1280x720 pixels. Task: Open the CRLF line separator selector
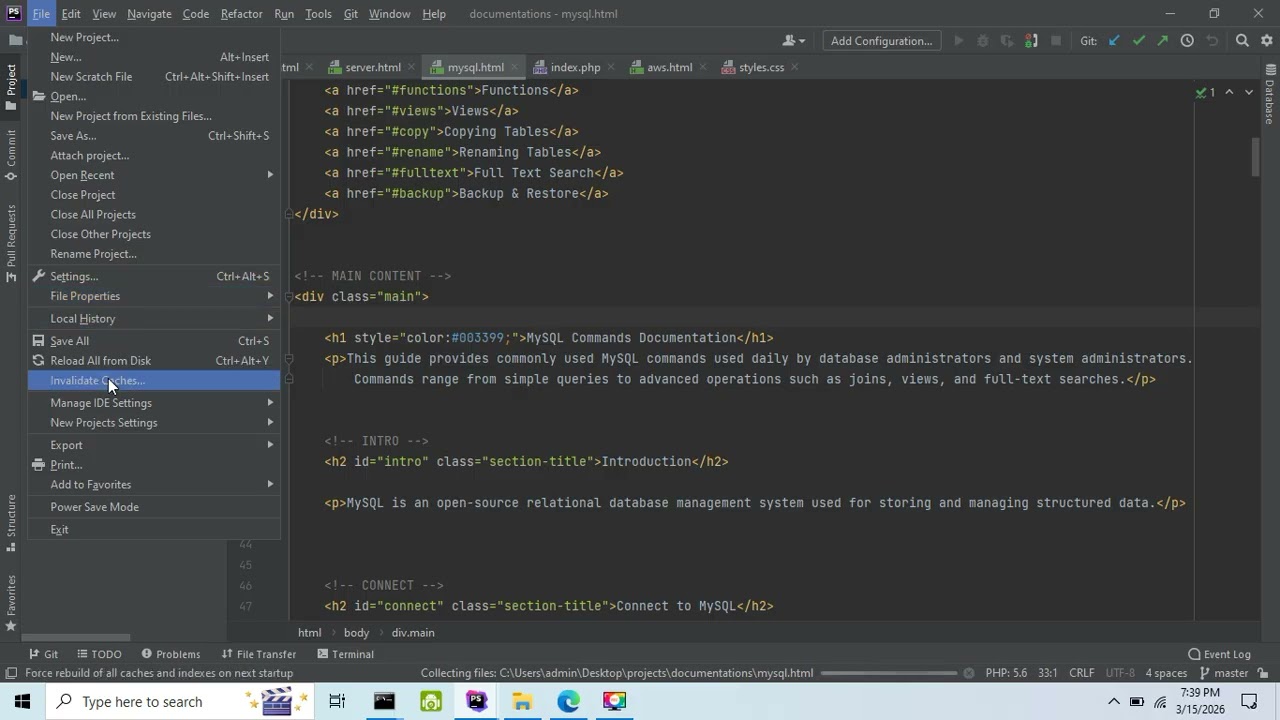(x=1081, y=673)
